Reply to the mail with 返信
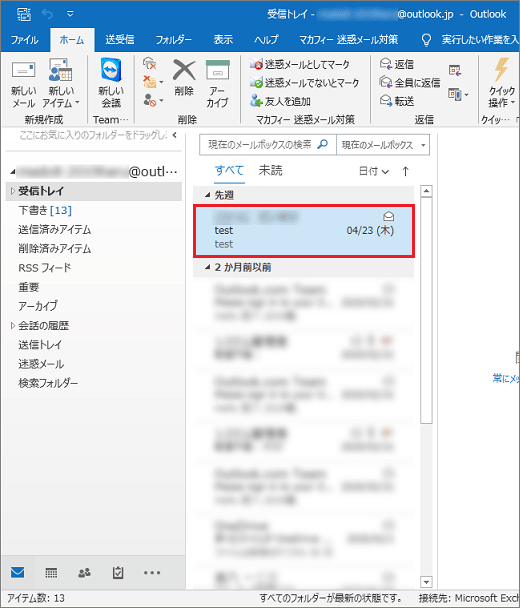The height and width of the screenshot is (608, 520). (x=396, y=64)
